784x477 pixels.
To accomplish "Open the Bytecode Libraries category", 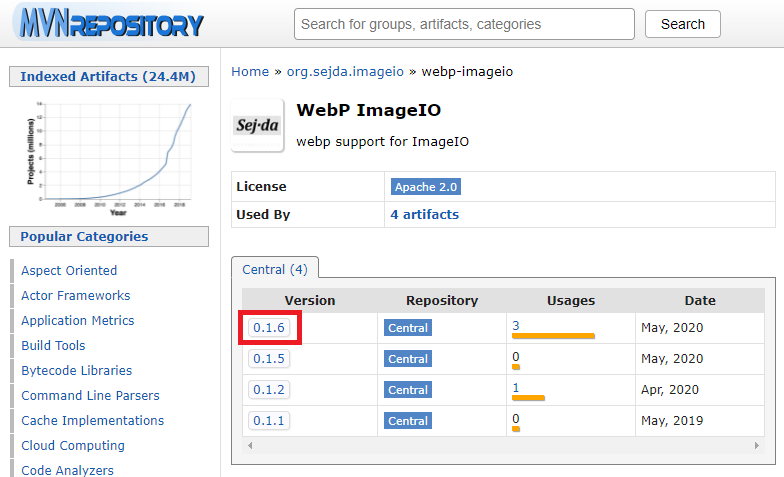I will (x=76, y=370).
